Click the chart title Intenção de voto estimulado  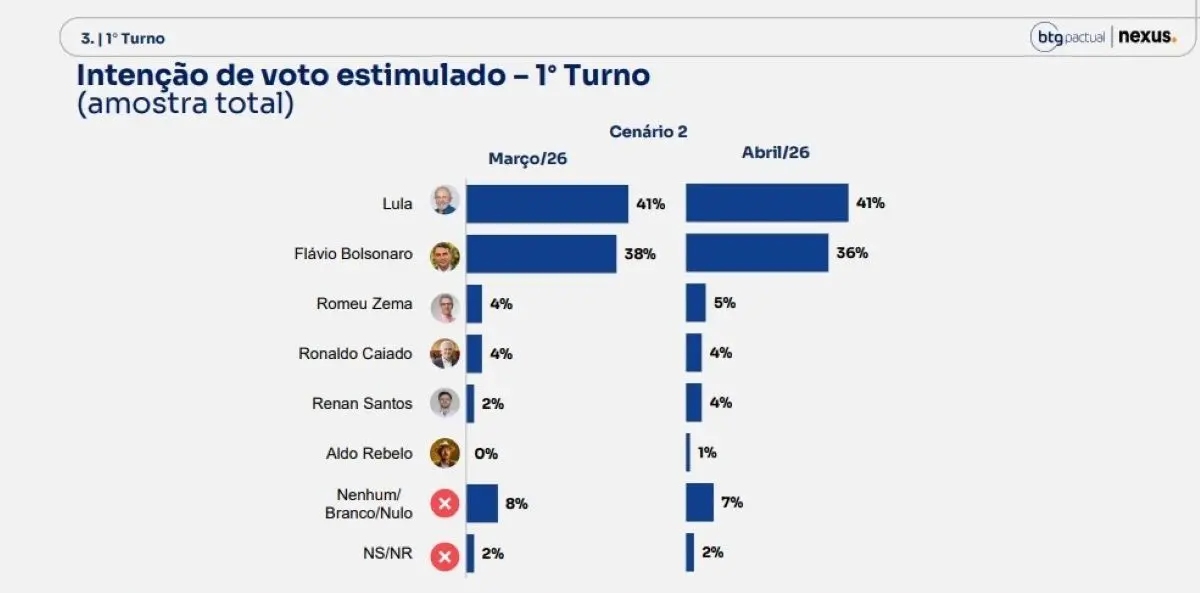pos(363,76)
